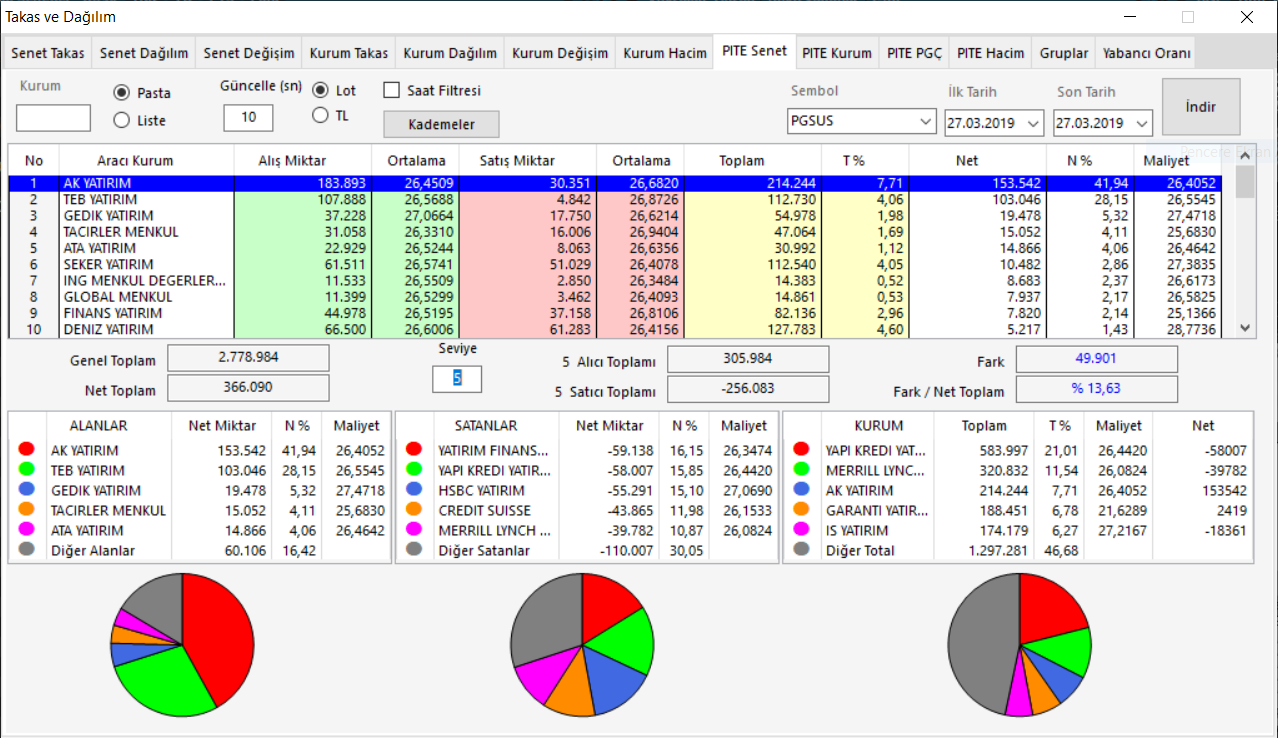Viewport: 1278px width, 738px height.
Task: Click the Fark value 49.901
Action: 1097,359
